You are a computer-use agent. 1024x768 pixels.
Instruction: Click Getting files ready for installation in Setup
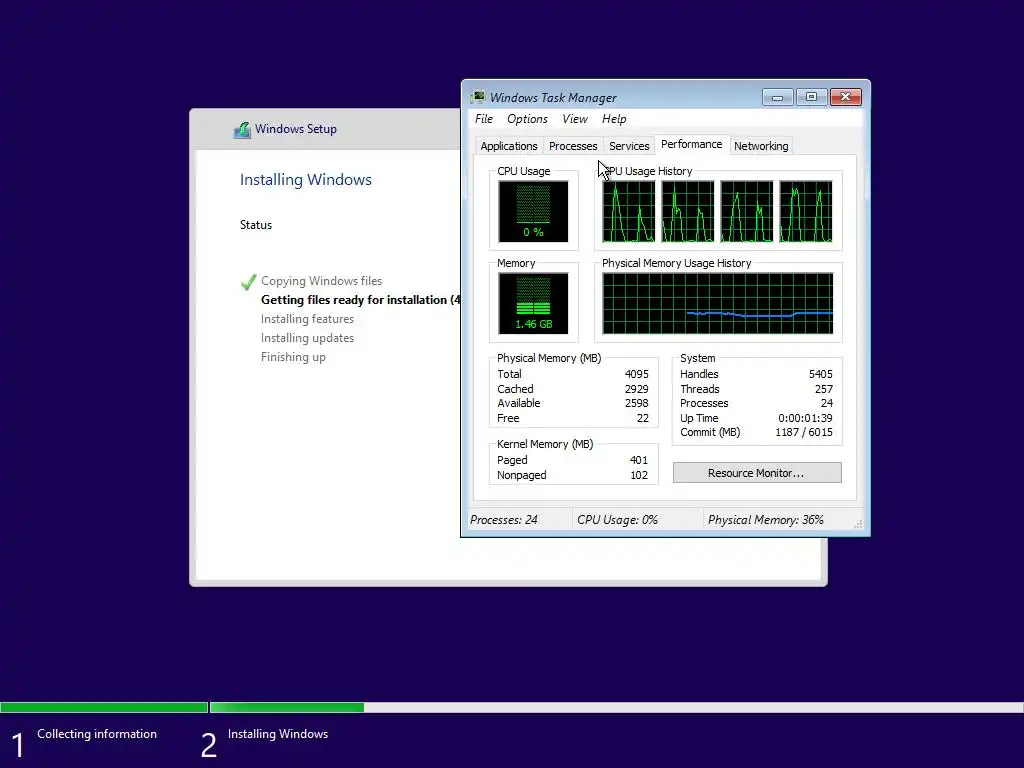(360, 300)
